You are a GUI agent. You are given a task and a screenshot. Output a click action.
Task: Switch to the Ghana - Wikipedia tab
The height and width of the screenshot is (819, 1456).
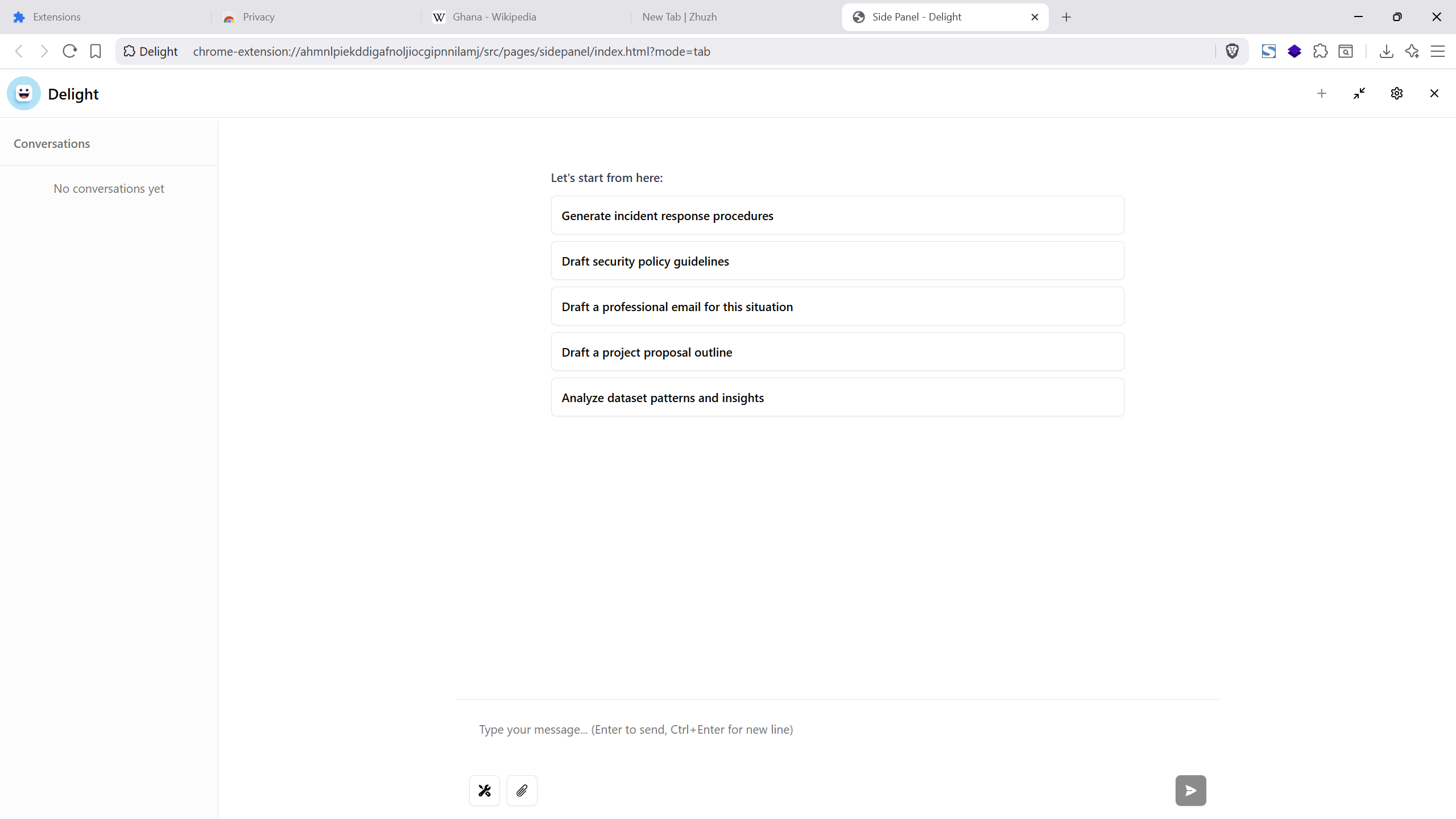pos(494,17)
